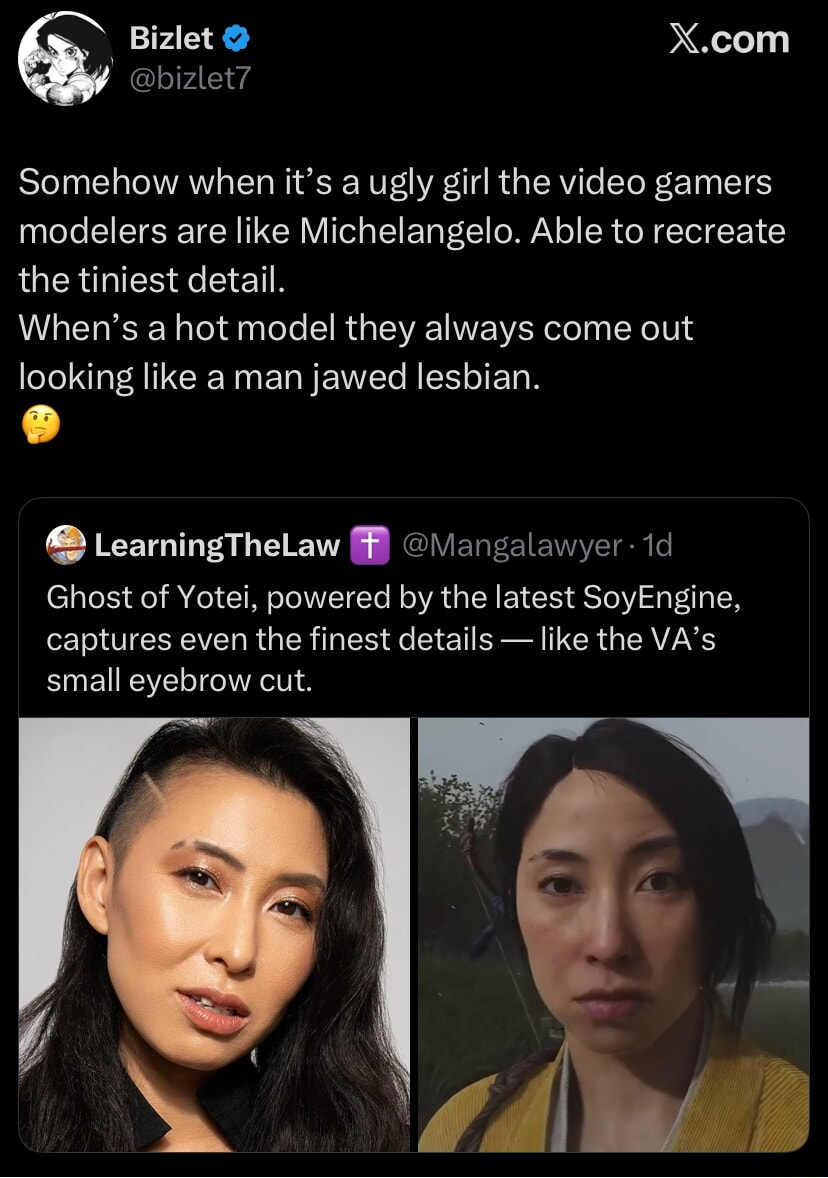Open the right game screenshot image

click(613, 934)
